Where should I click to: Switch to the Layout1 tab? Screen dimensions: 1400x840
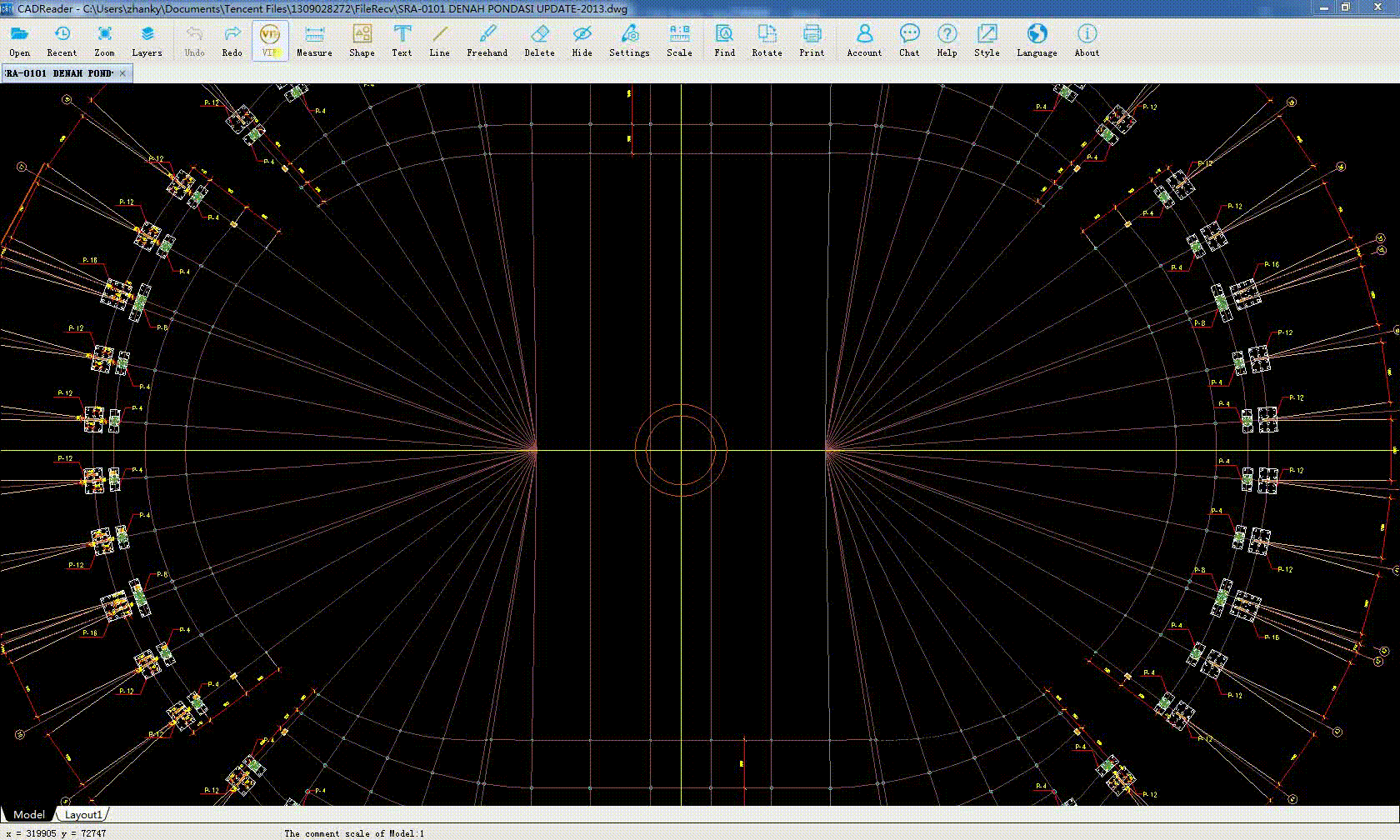[x=82, y=815]
